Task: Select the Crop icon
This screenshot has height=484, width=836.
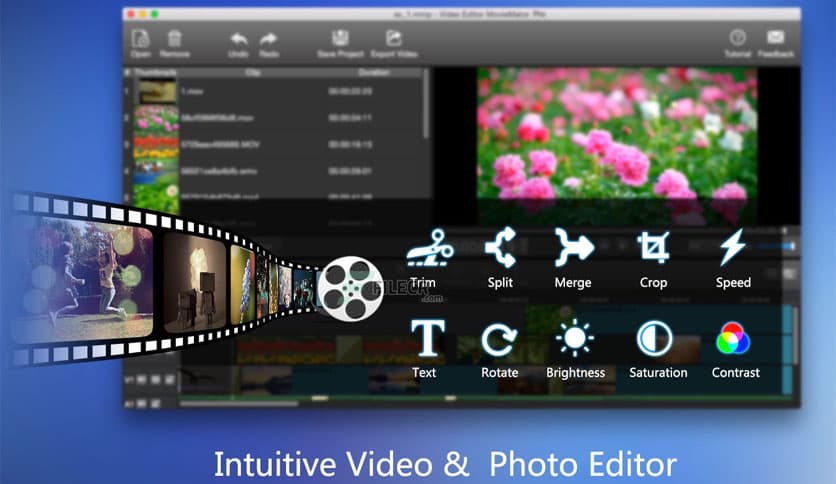Action: pyautogui.click(x=654, y=247)
